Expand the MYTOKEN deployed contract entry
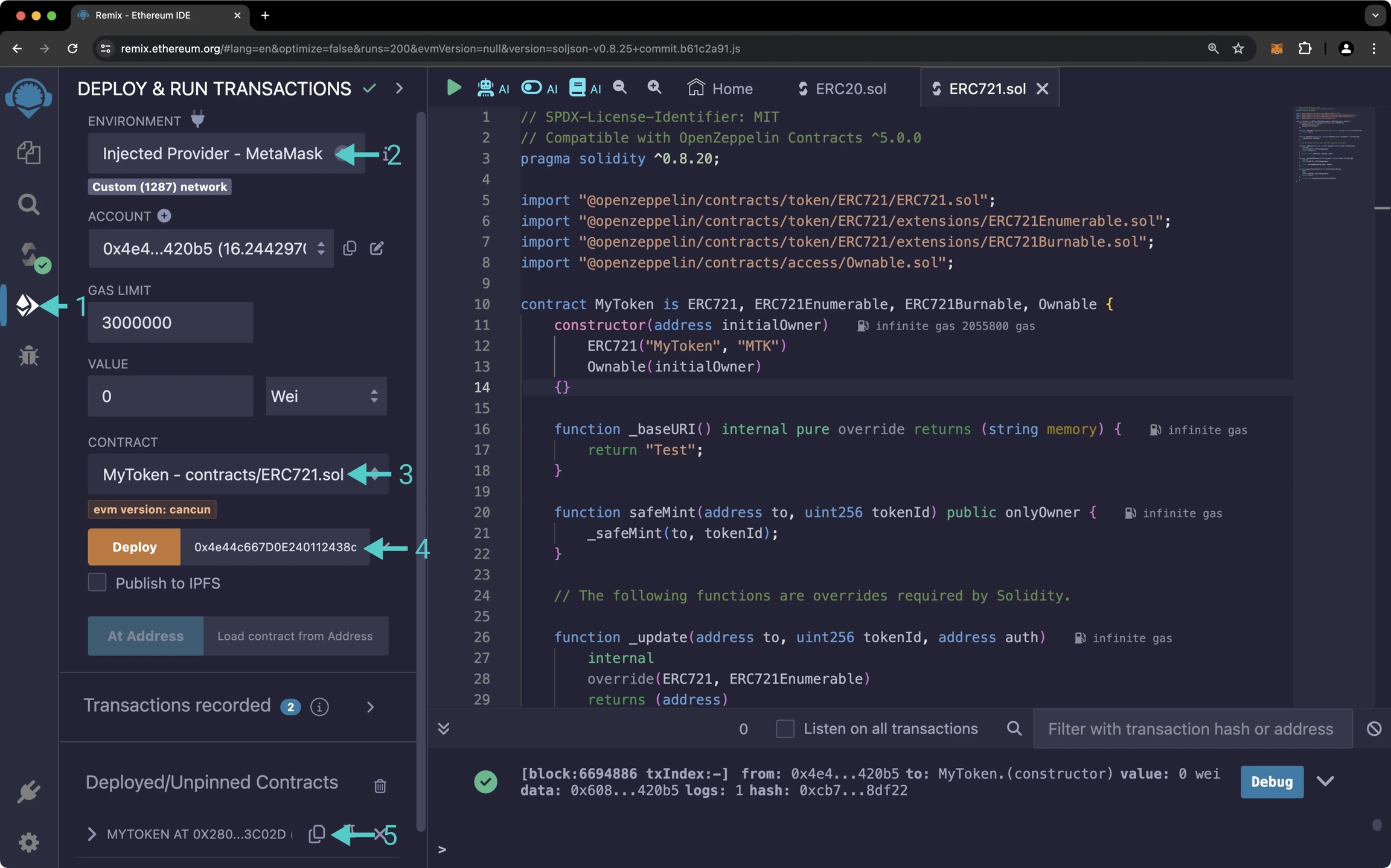This screenshot has width=1391, height=868. click(92, 834)
